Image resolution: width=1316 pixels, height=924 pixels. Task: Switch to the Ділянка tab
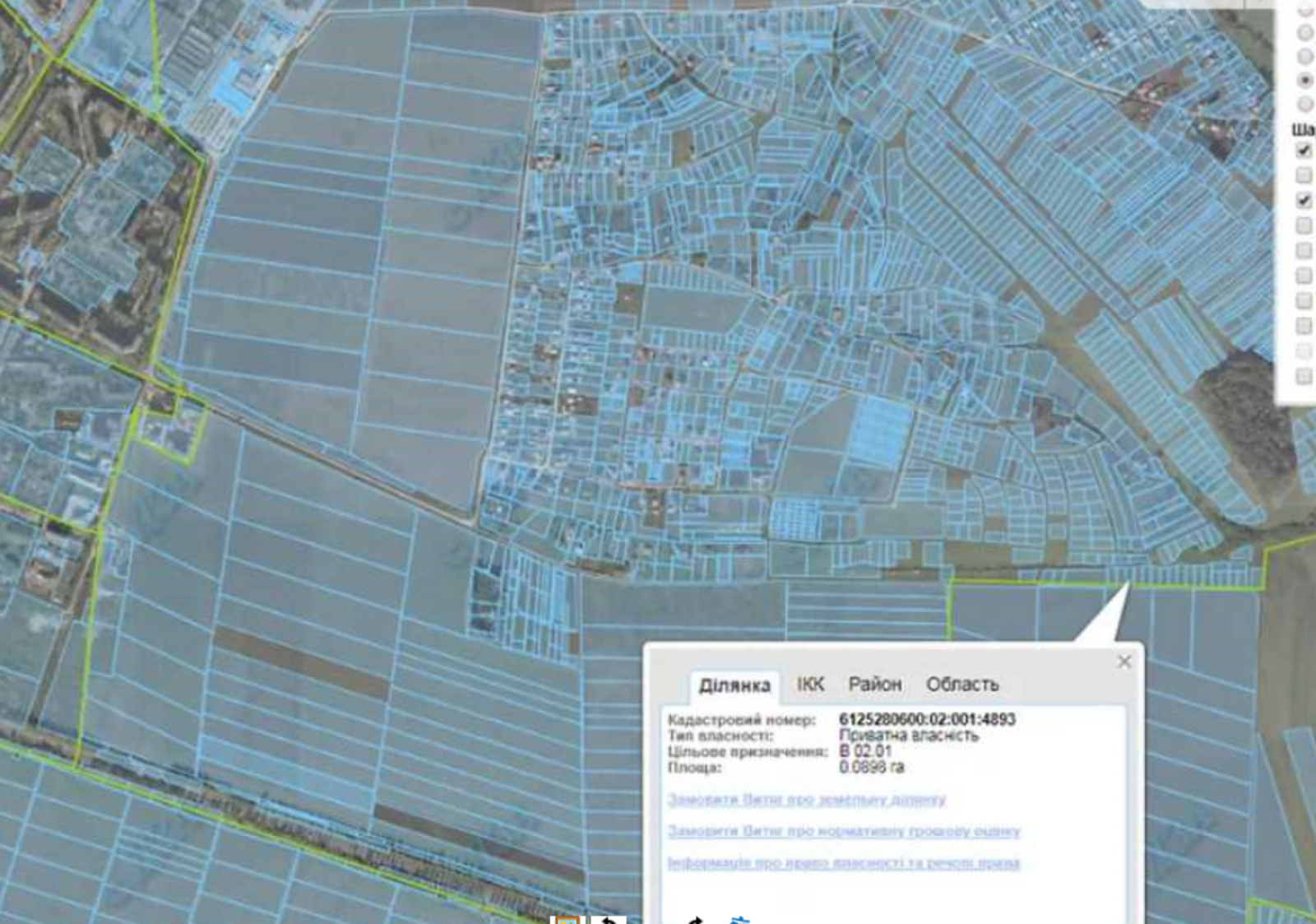[x=734, y=685]
